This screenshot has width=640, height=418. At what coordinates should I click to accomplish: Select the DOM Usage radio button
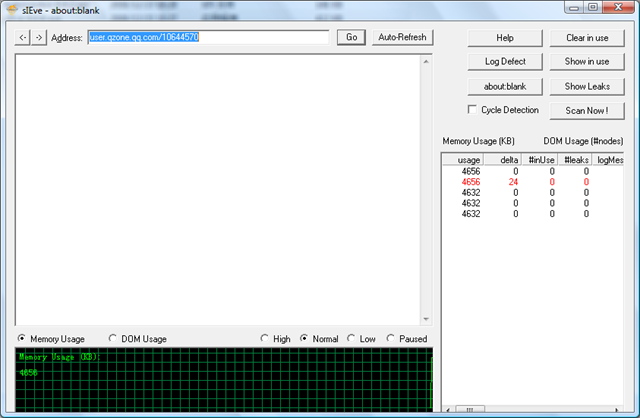tap(113, 339)
